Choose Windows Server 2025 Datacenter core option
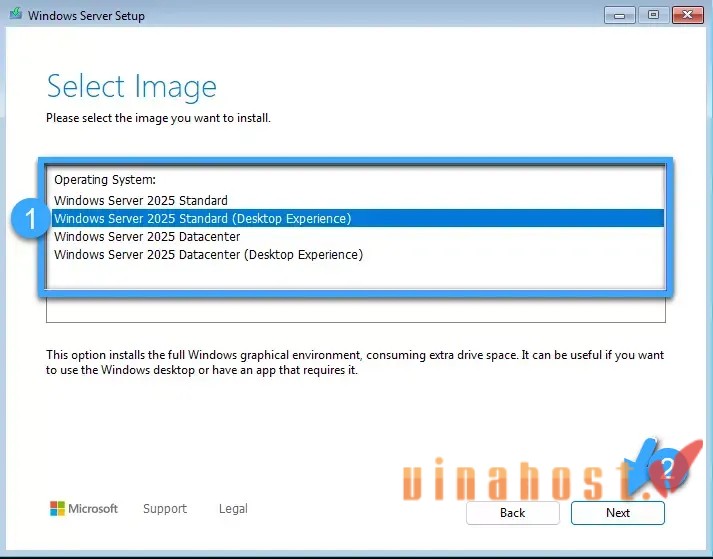 pyautogui.click(x=357, y=237)
